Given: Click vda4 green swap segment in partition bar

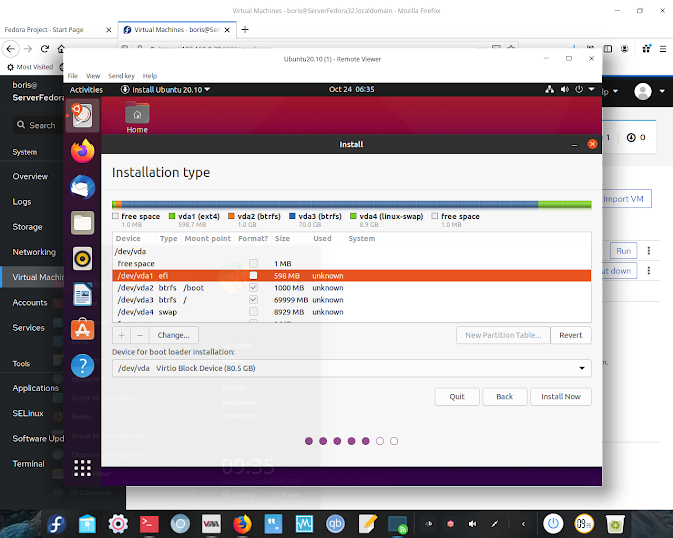Looking at the screenshot, I should click(564, 204).
